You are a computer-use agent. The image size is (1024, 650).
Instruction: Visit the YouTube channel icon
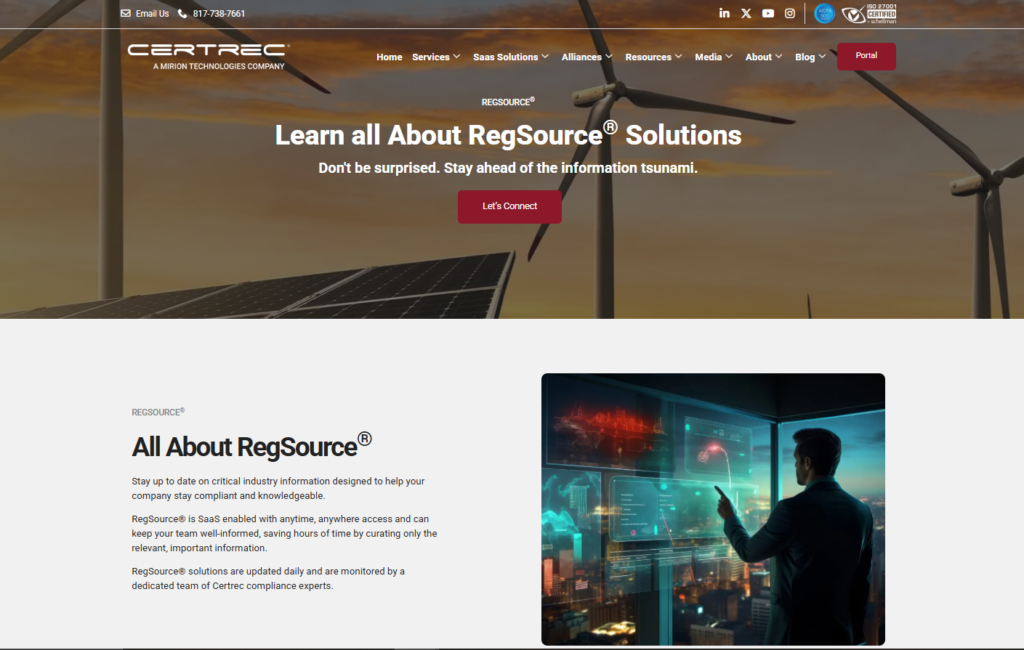pyautogui.click(x=768, y=13)
